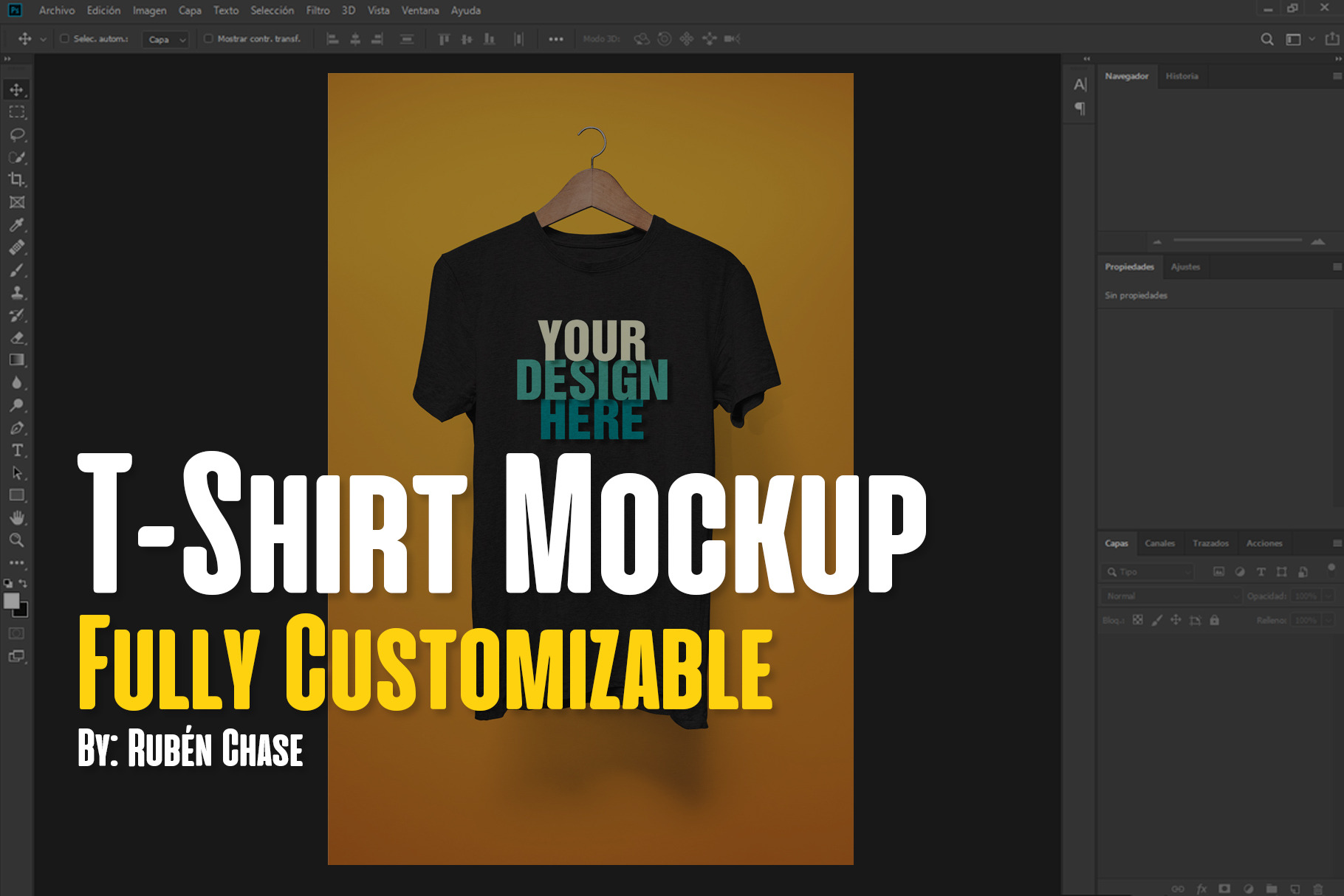Viewport: 1344px width, 896px height.
Task: Click the foreground color swatch
Action: click(11, 601)
